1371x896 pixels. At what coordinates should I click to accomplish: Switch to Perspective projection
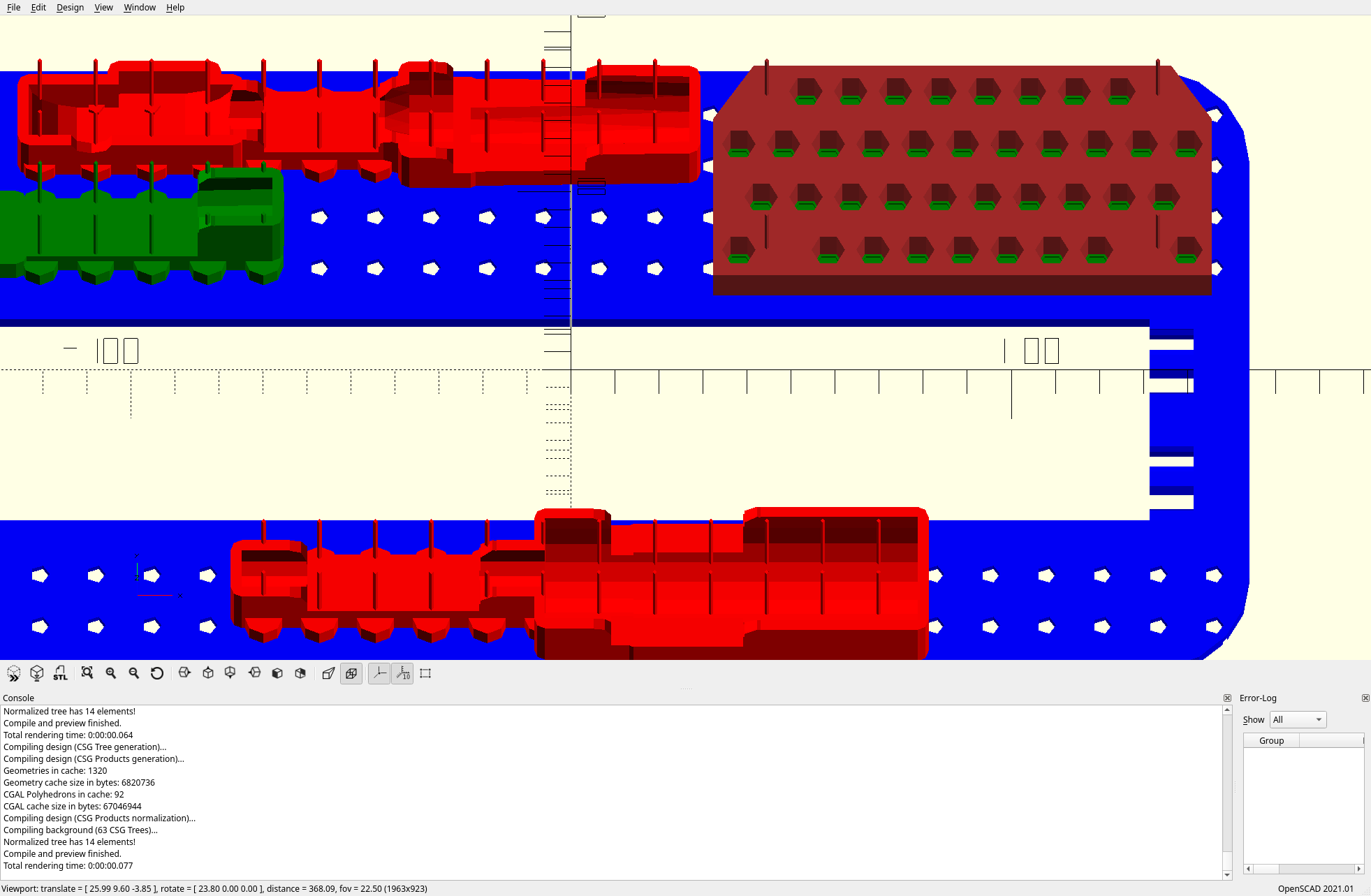coord(328,673)
